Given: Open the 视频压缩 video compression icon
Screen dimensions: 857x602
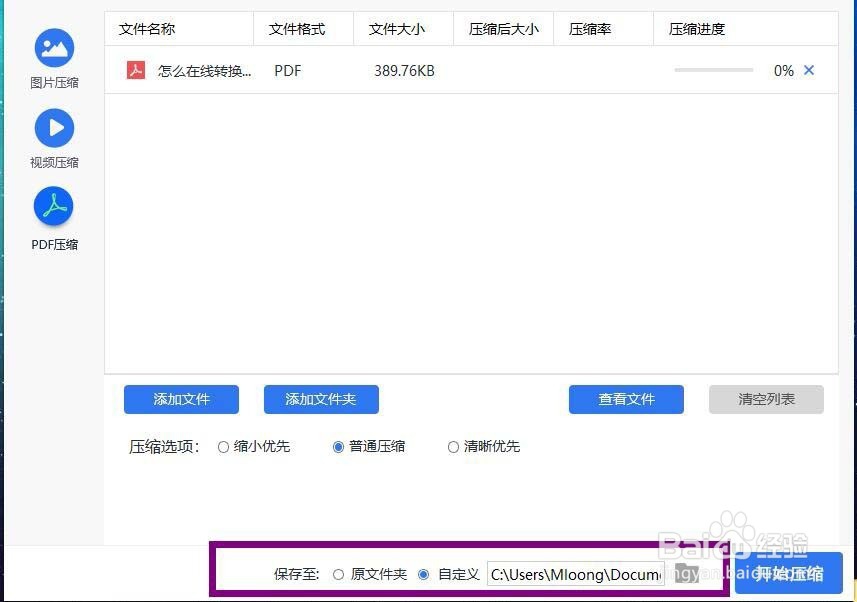Looking at the screenshot, I should pos(54,128).
